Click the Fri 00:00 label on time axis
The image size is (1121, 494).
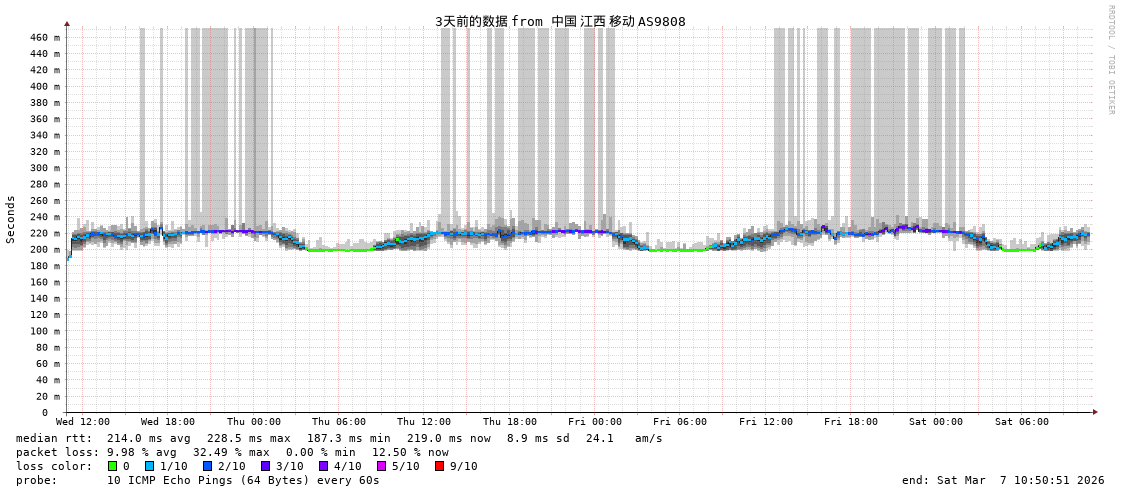[x=595, y=422]
